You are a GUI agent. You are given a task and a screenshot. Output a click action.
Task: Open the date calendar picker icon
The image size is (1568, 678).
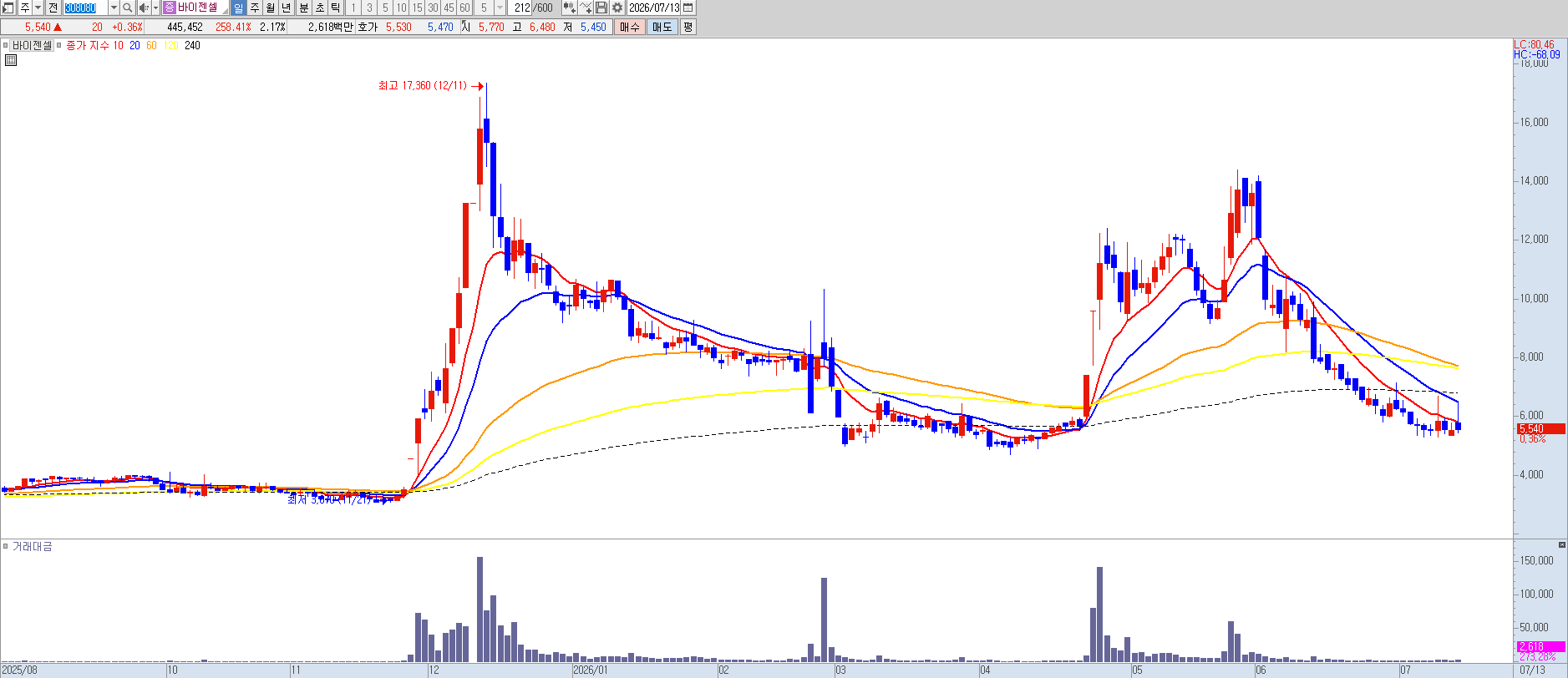pyautogui.click(x=688, y=8)
